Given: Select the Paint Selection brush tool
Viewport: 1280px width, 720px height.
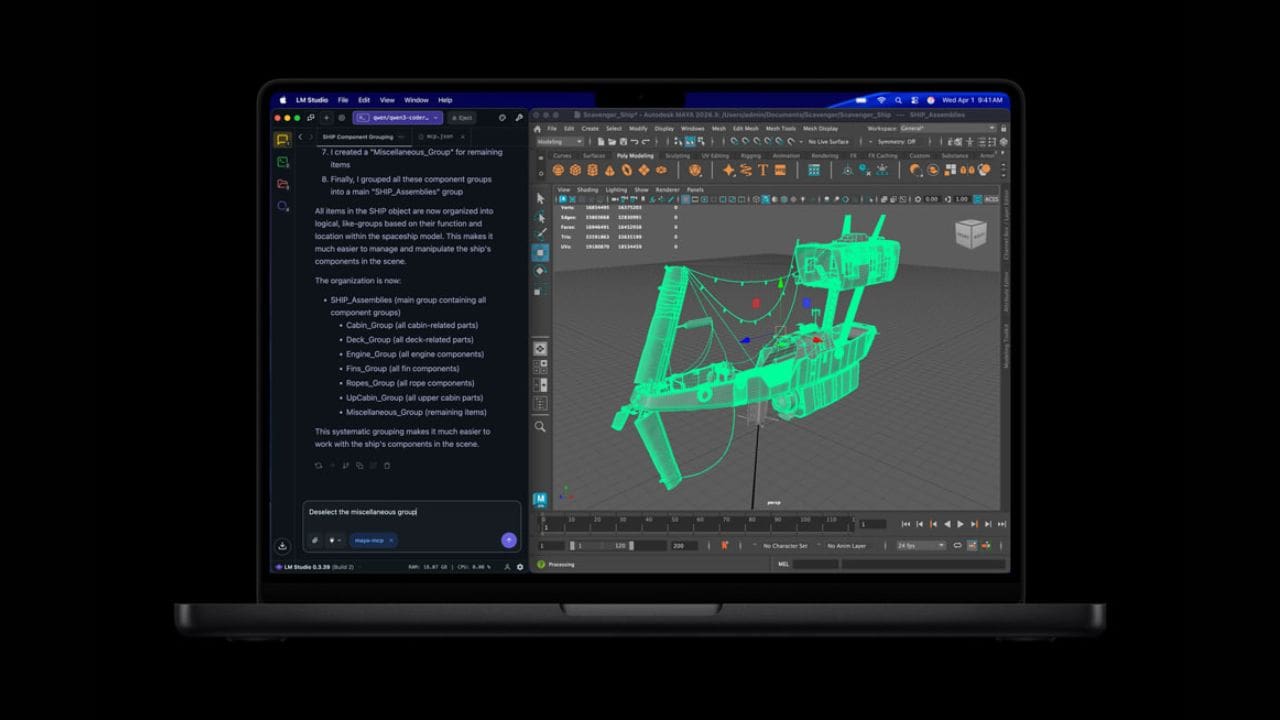Looking at the screenshot, I should [x=540, y=234].
